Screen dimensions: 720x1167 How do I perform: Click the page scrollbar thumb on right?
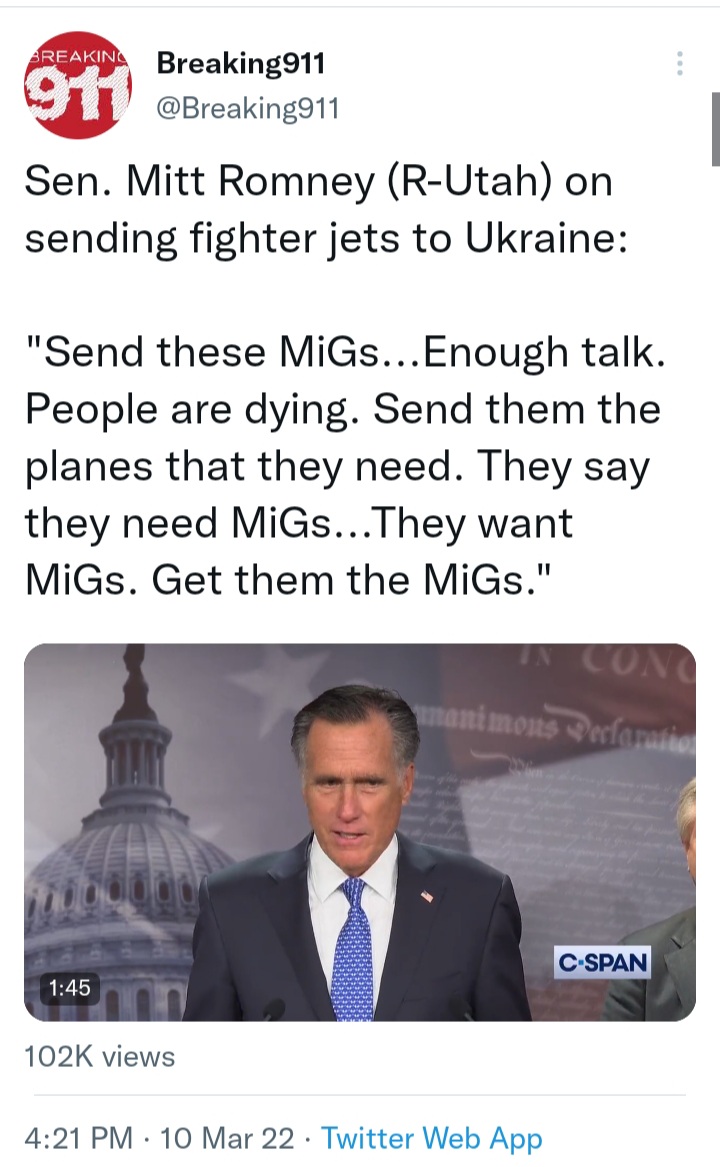716,128
